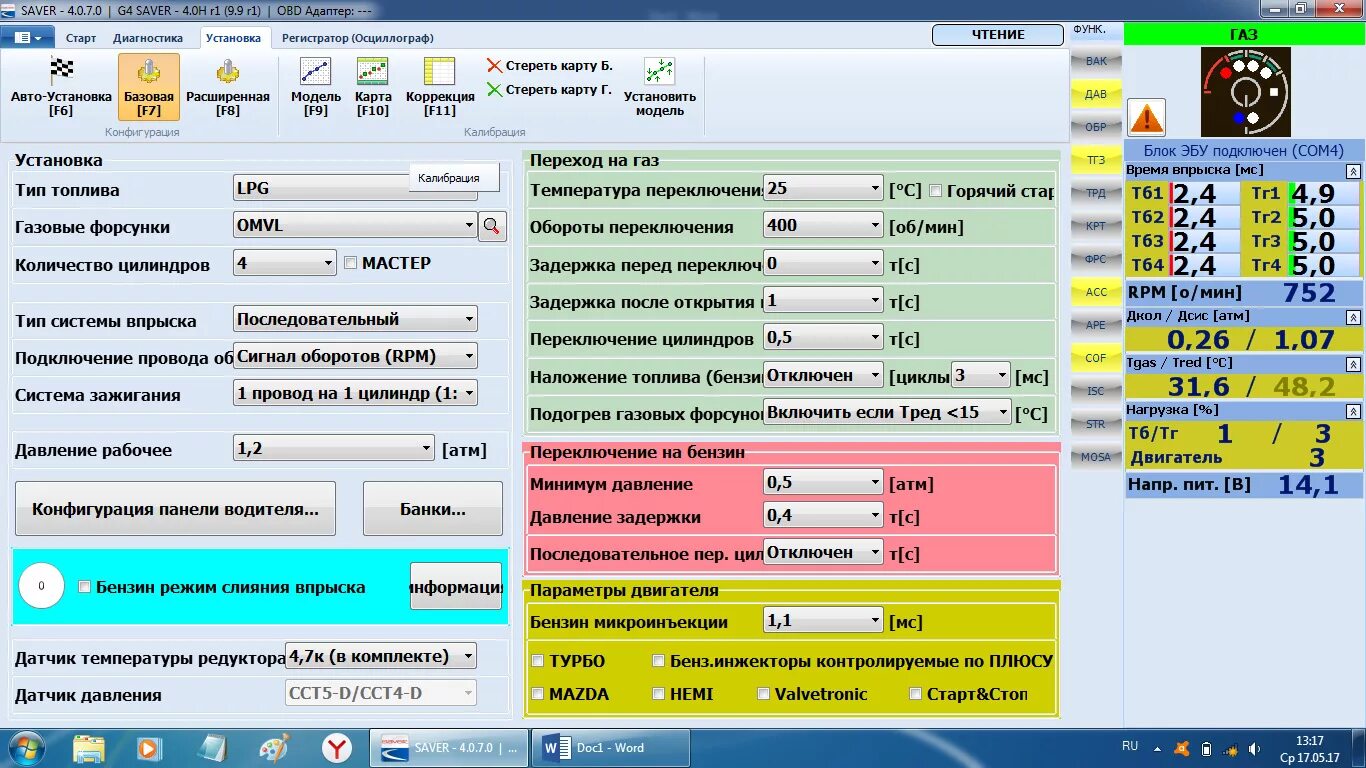
Task: Open Расширенная [F8] configuration
Action: point(228,86)
